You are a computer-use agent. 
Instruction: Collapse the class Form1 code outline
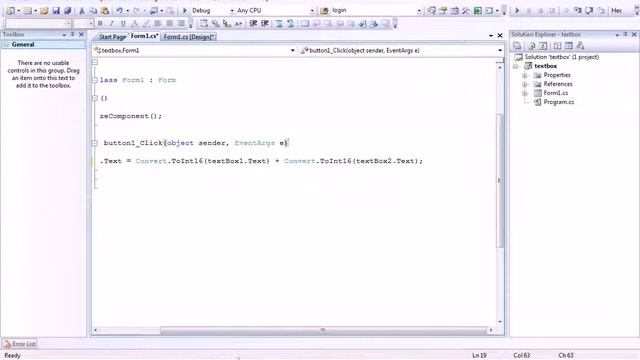click(95, 80)
